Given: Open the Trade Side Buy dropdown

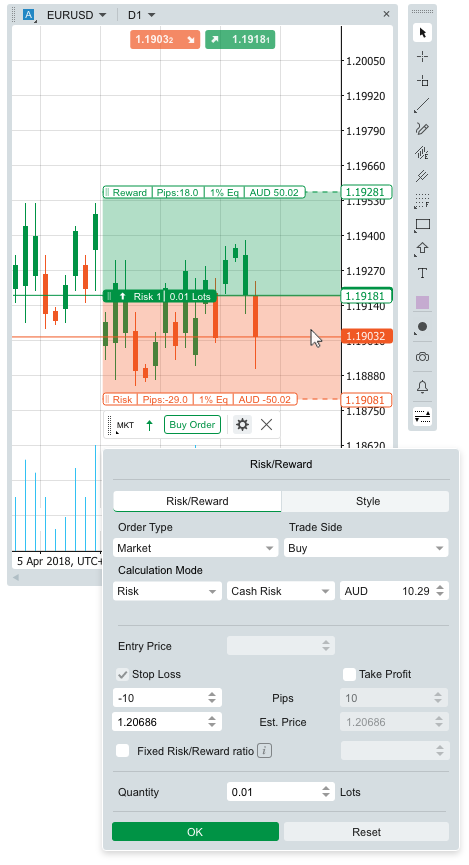Looking at the screenshot, I should (x=366, y=548).
